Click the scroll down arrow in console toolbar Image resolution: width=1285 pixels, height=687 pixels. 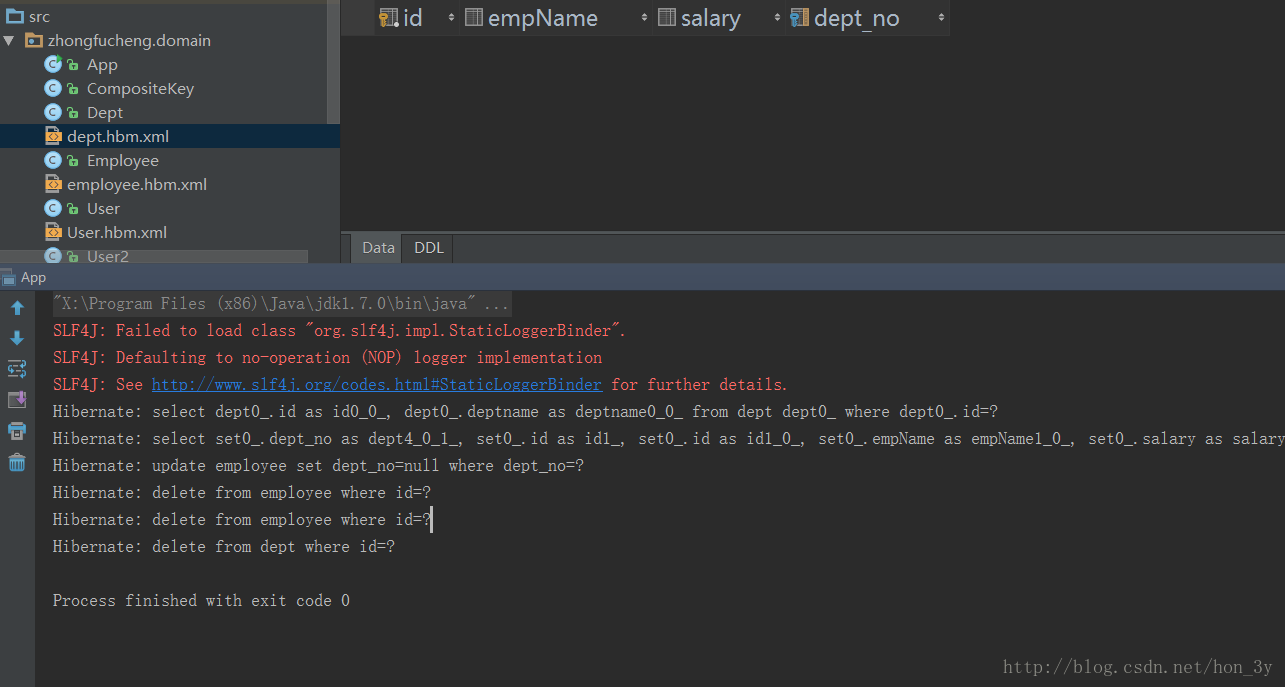pos(17,338)
